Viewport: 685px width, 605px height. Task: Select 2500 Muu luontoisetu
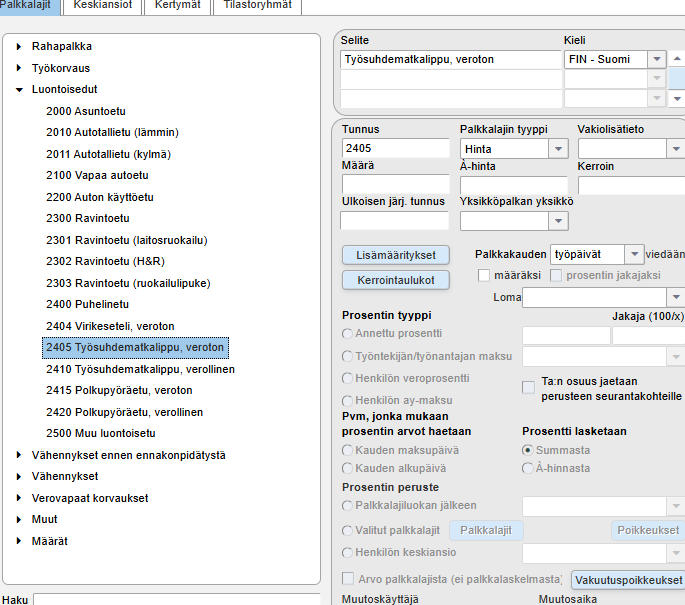pos(100,433)
